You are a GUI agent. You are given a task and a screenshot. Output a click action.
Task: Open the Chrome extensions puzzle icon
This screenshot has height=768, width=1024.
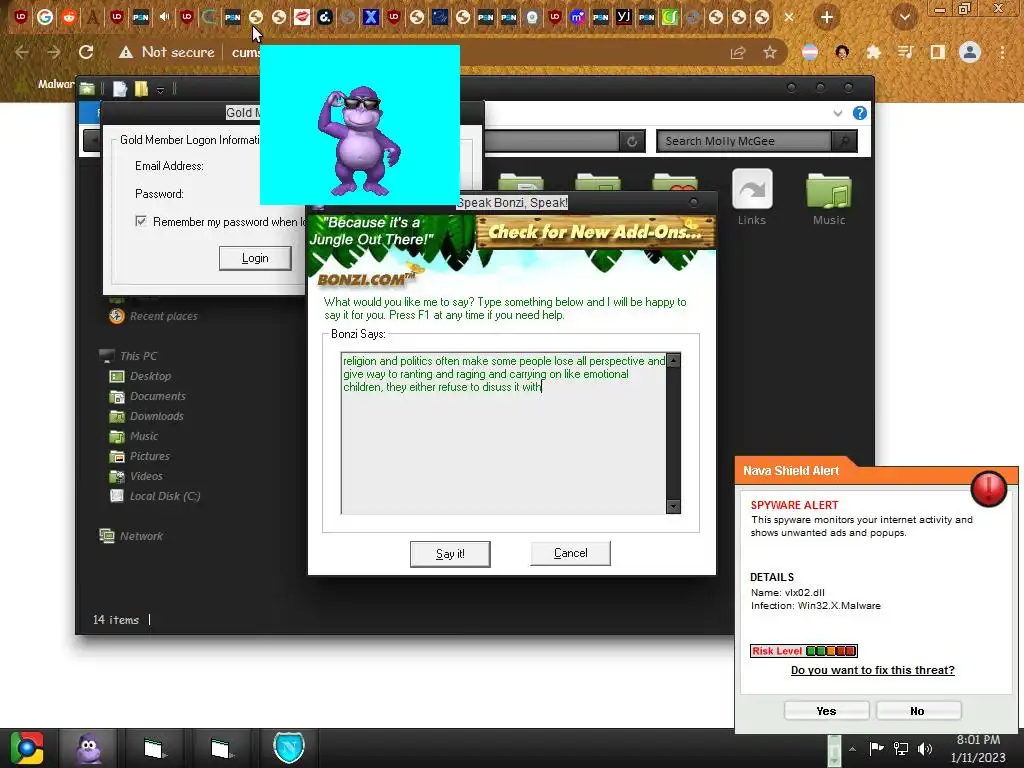(873, 52)
